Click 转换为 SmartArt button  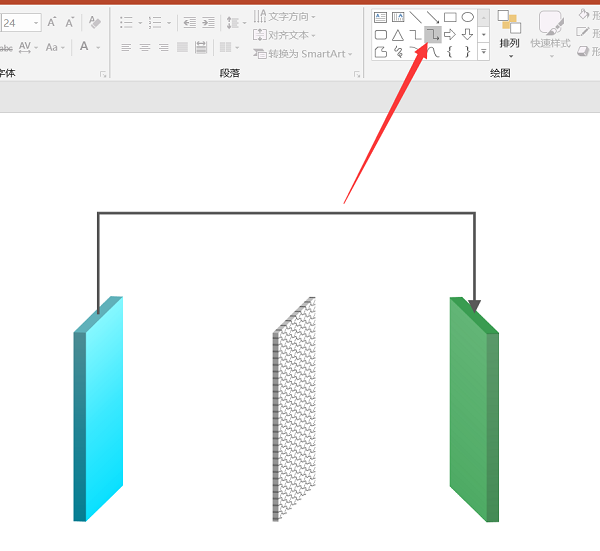303,54
